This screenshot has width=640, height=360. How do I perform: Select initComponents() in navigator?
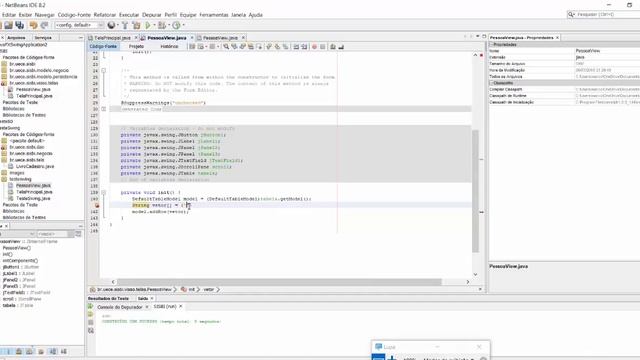pos(20,260)
